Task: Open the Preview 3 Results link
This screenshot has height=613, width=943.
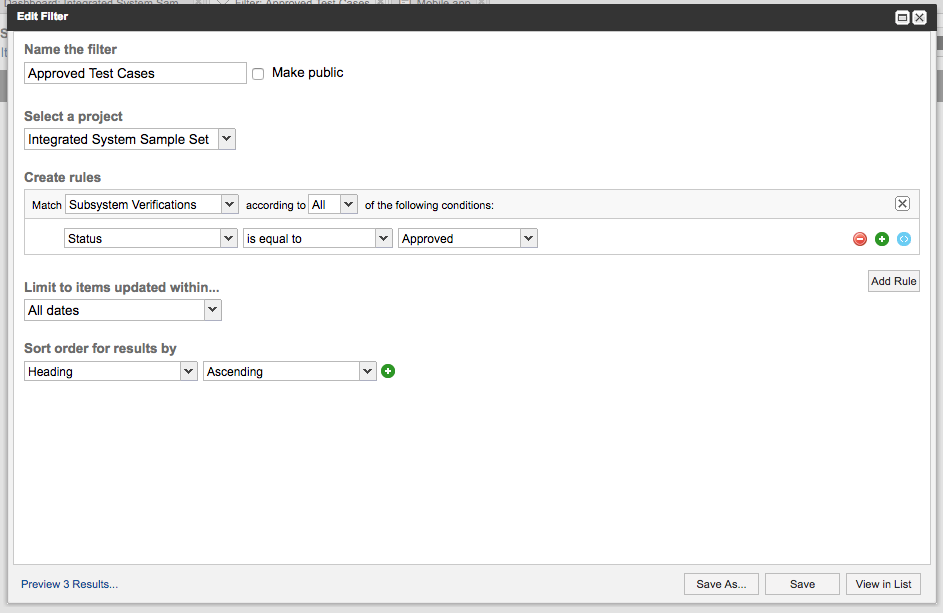Action: click(69, 584)
